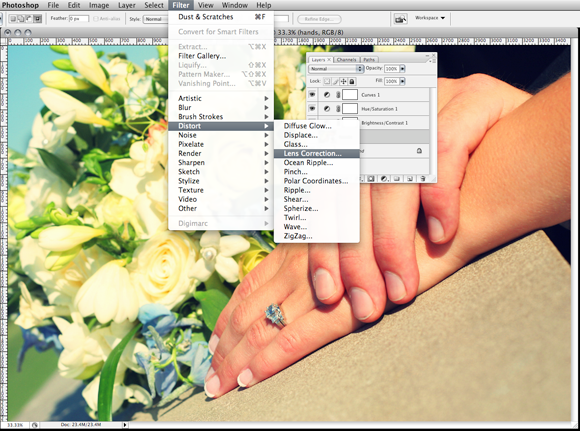
Task: Click the create new layer icon
Action: [x=410, y=179]
